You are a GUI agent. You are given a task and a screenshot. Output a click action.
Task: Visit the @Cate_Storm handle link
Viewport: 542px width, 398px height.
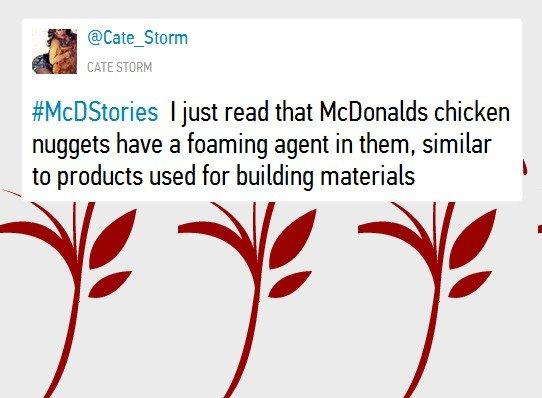pyautogui.click(x=138, y=38)
